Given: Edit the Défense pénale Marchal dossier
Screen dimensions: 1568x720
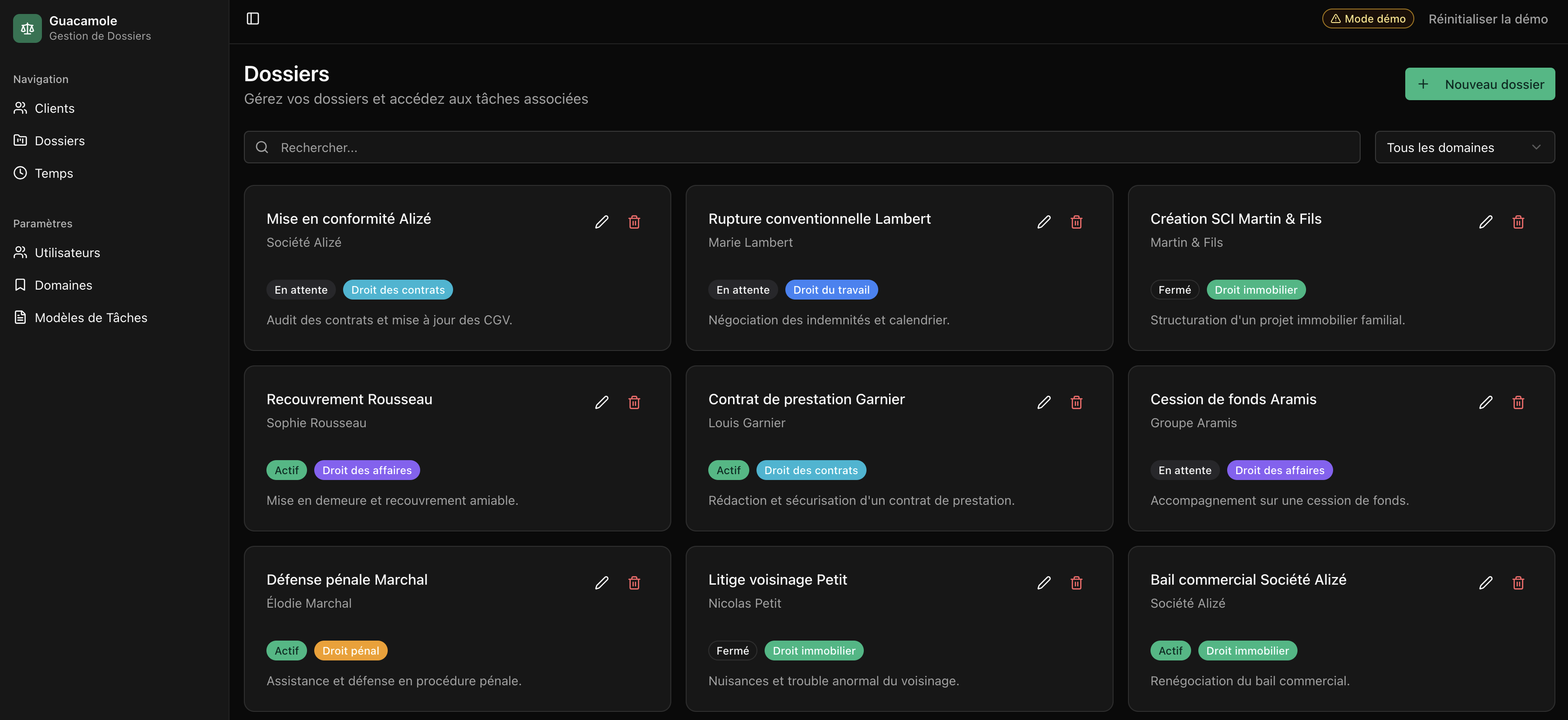Looking at the screenshot, I should pos(601,583).
